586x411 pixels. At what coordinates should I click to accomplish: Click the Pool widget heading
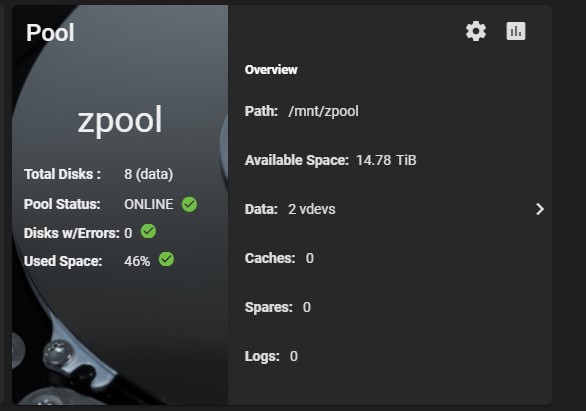click(x=50, y=33)
